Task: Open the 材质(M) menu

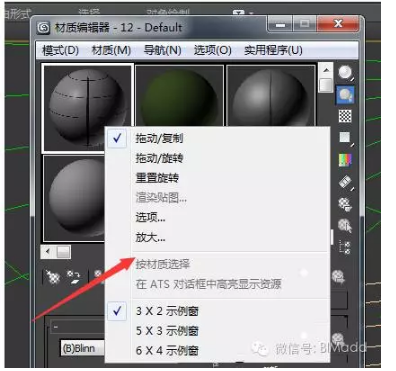Action: (111, 50)
